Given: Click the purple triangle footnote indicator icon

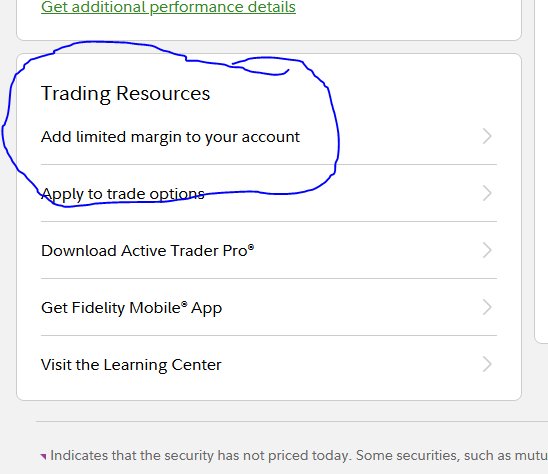Looking at the screenshot, I should tap(43, 456).
